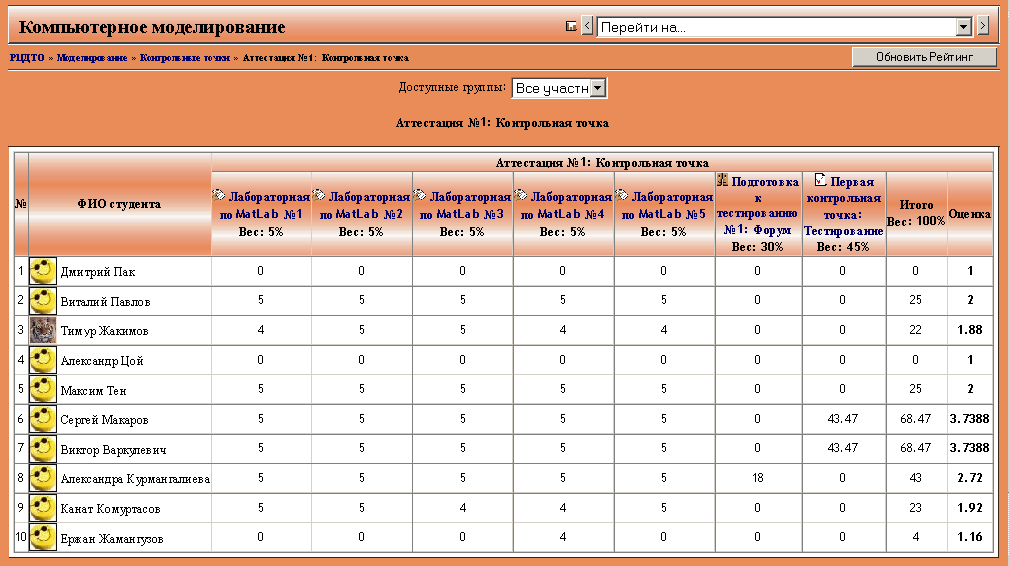This screenshot has height=566, width=1009.
Task: Expand the 'Все участн' groups dropdown
Action: tap(559, 88)
